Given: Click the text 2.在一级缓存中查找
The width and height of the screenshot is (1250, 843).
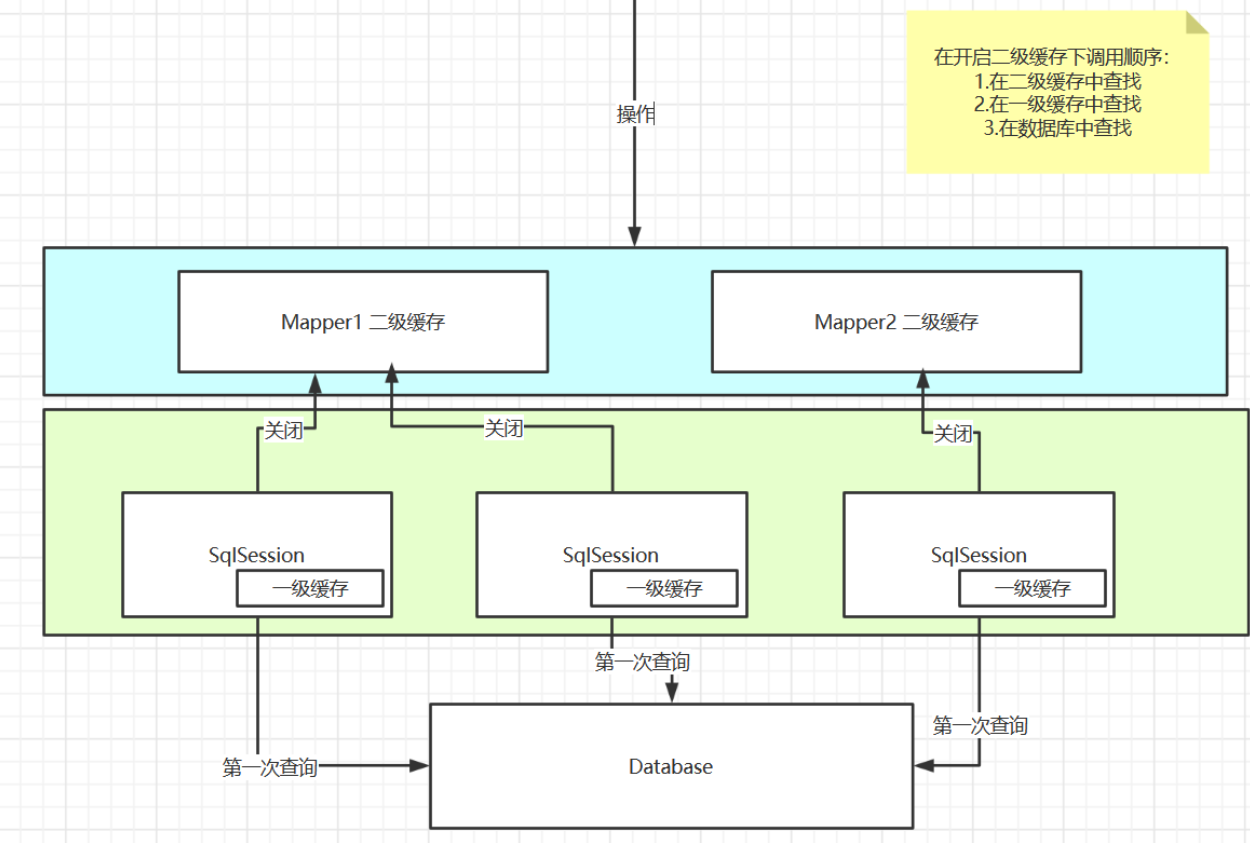Looking at the screenshot, I should point(1058,104).
